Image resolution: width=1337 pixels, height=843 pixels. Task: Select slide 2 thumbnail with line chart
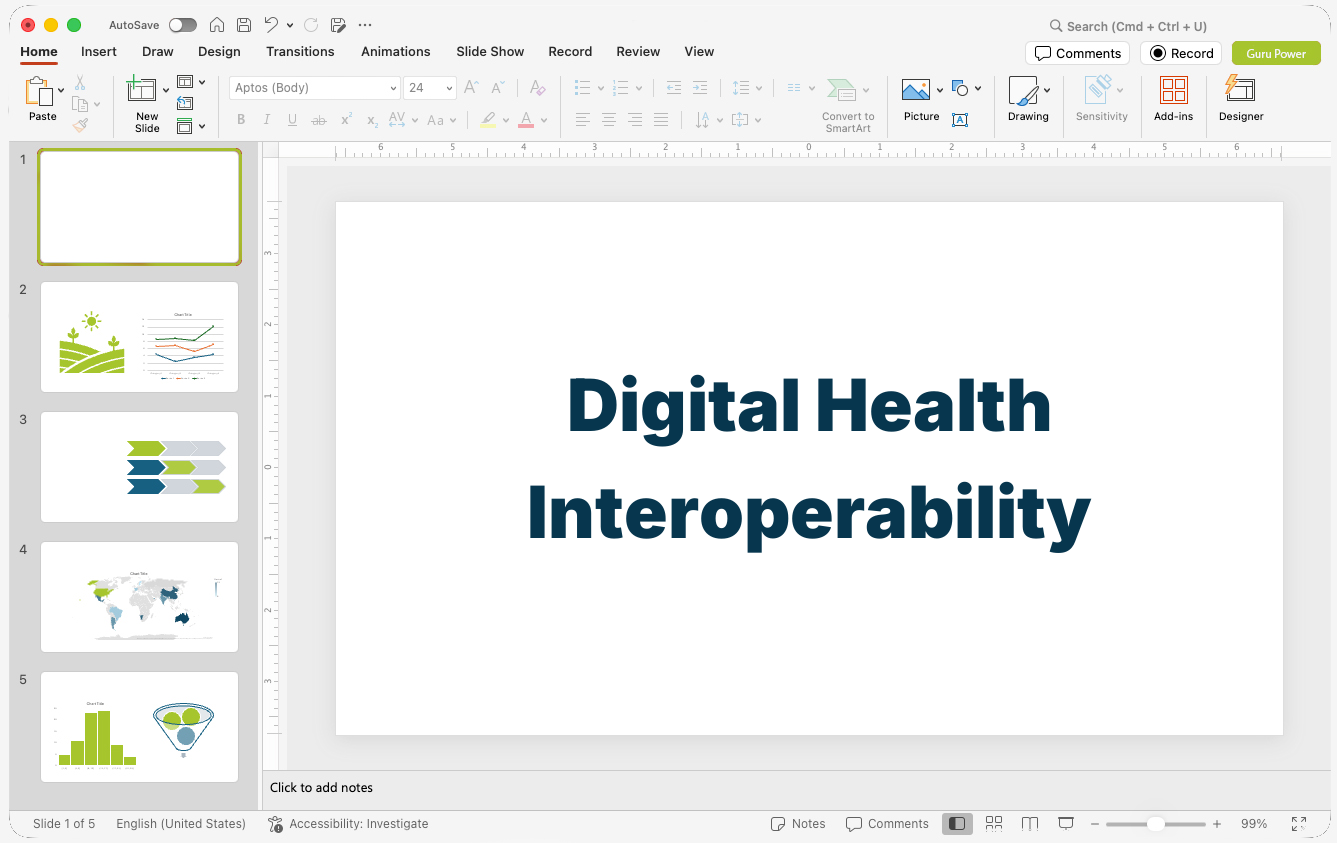pos(139,337)
